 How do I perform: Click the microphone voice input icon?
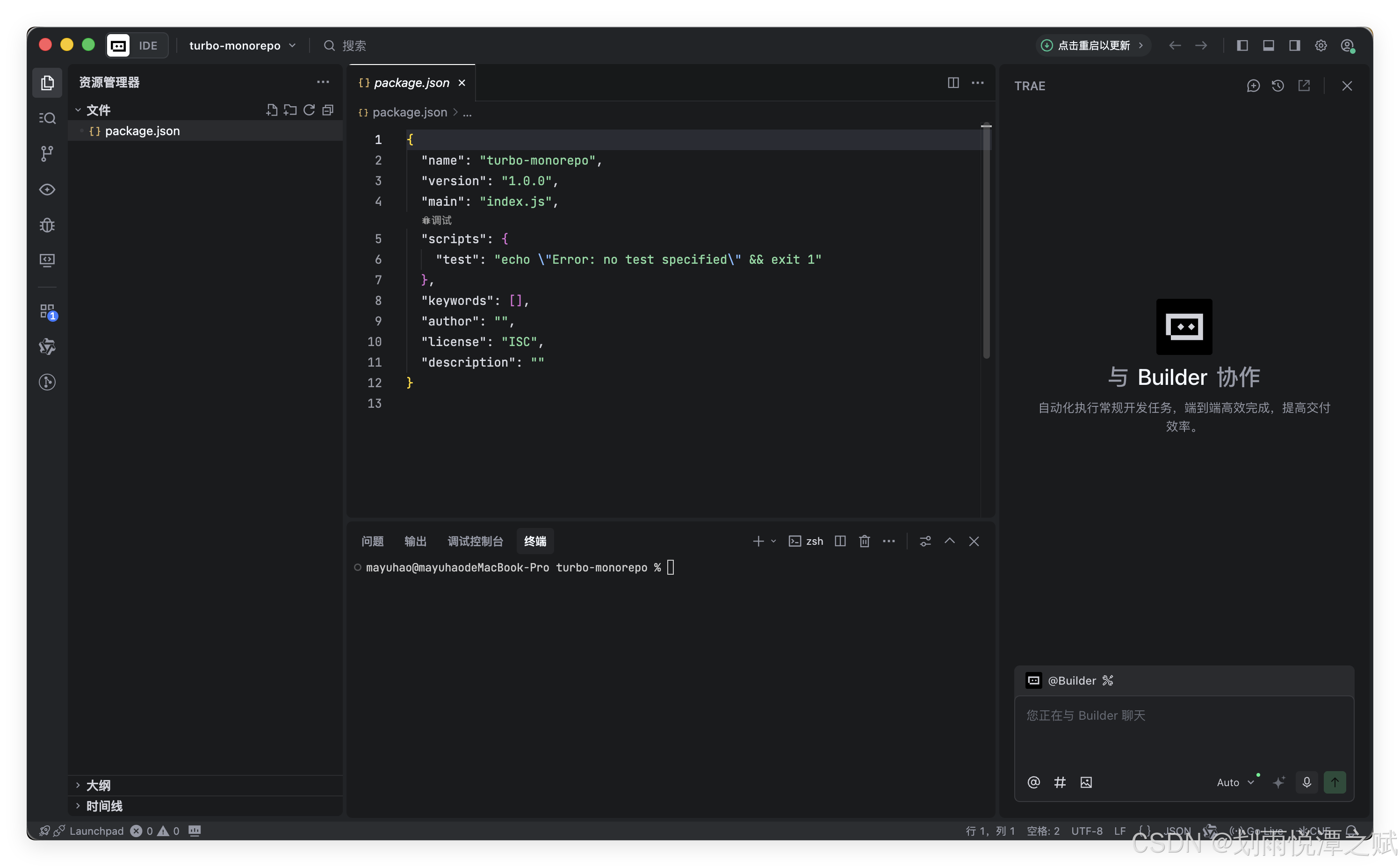(x=1306, y=782)
